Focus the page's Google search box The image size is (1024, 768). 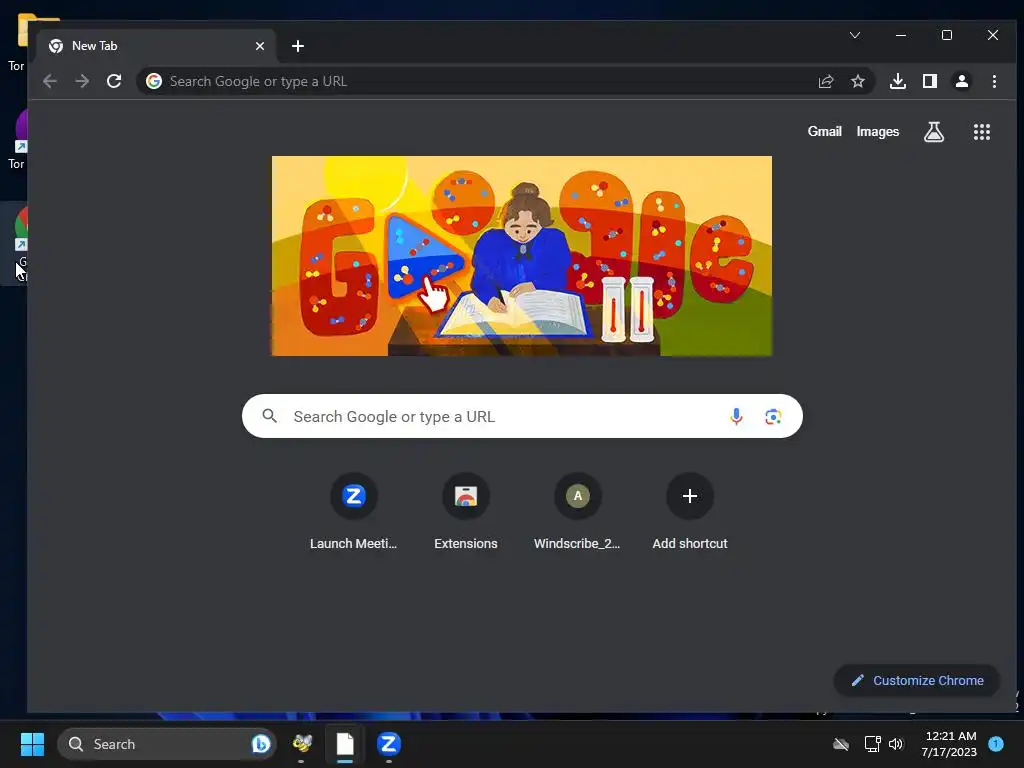click(x=522, y=416)
